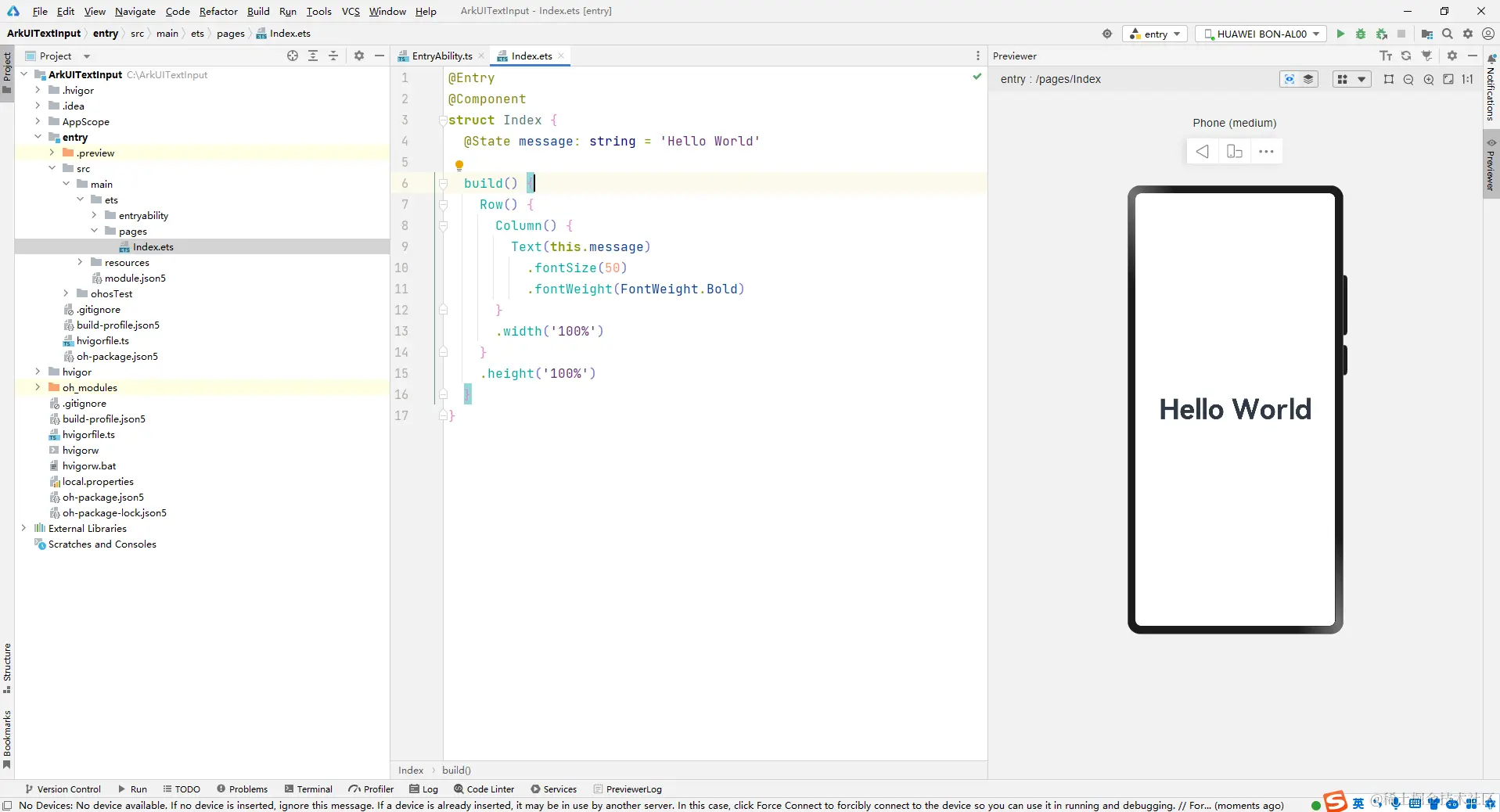Open the Code Linter tool window
This screenshot has height=812, width=1500.
click(484, 789)
